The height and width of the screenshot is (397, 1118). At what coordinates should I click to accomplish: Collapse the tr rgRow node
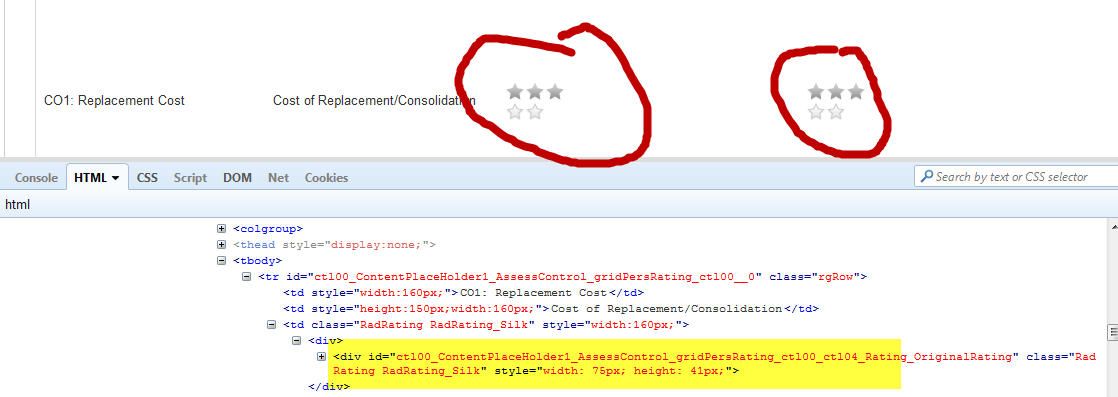tap(247, 277)
